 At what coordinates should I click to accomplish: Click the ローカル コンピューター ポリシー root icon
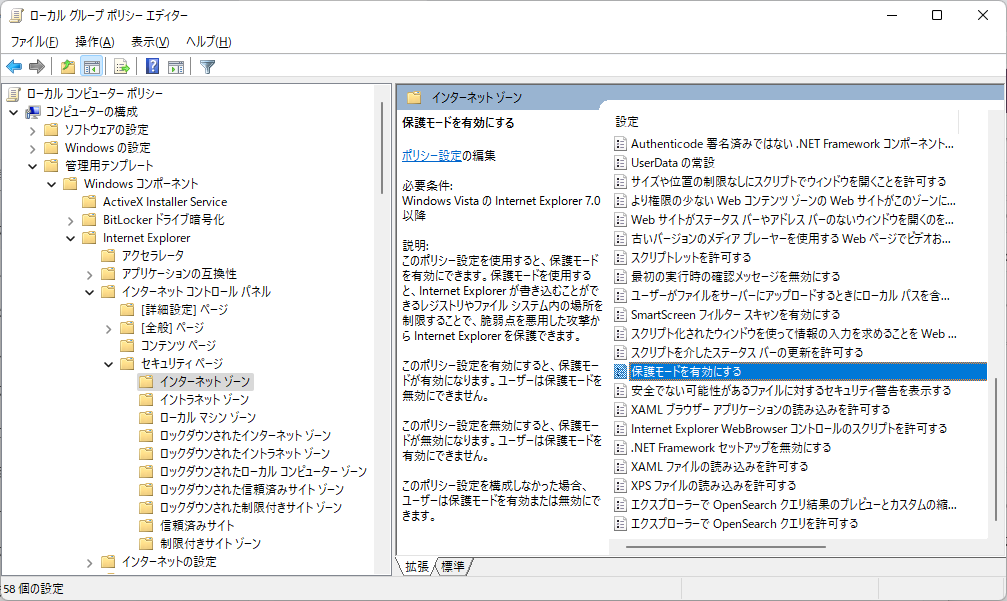pyautogui.click(x=13, y=94)
